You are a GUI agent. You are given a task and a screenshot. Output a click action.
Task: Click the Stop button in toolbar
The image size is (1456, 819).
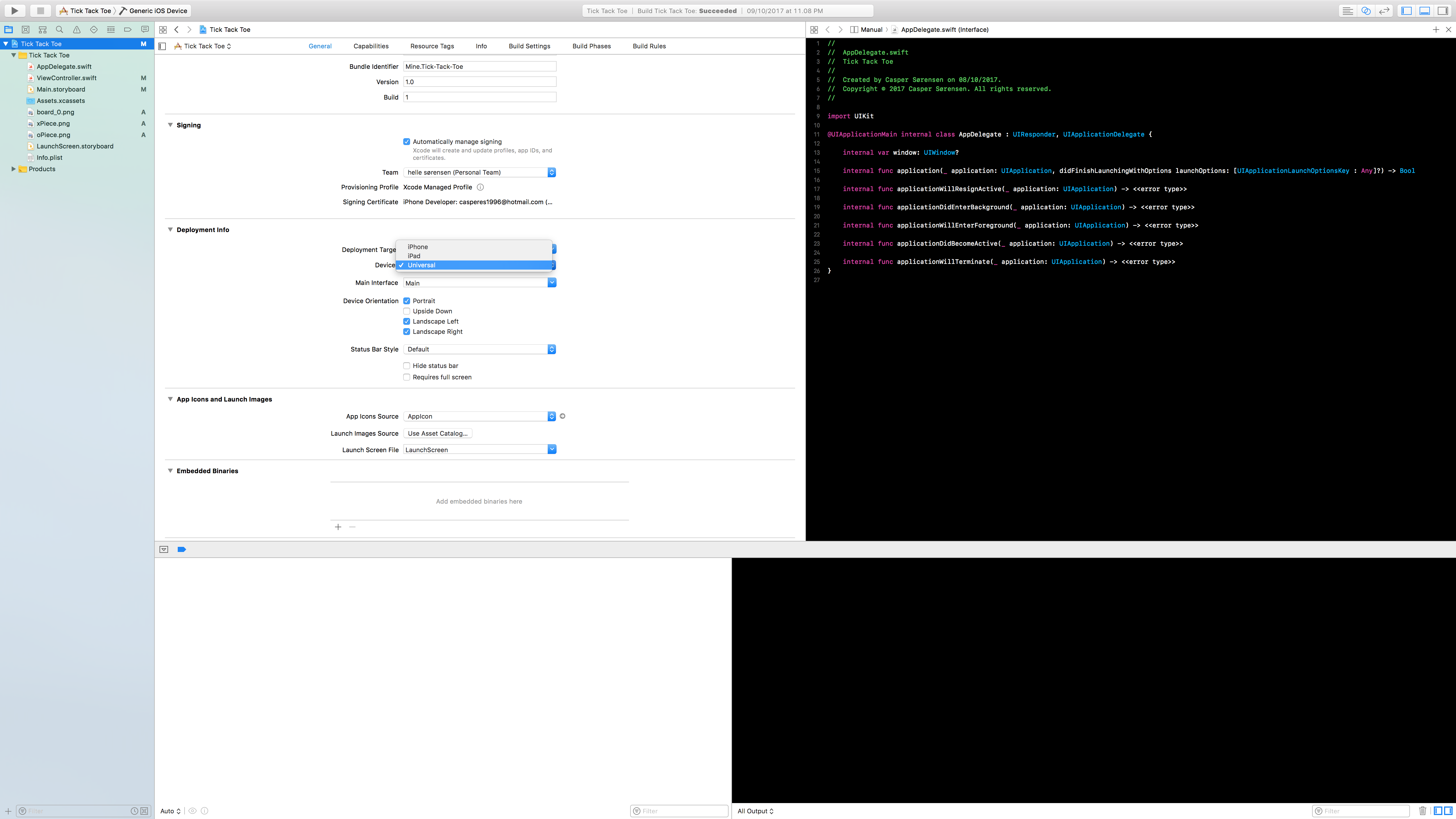(x=40, y=10)
